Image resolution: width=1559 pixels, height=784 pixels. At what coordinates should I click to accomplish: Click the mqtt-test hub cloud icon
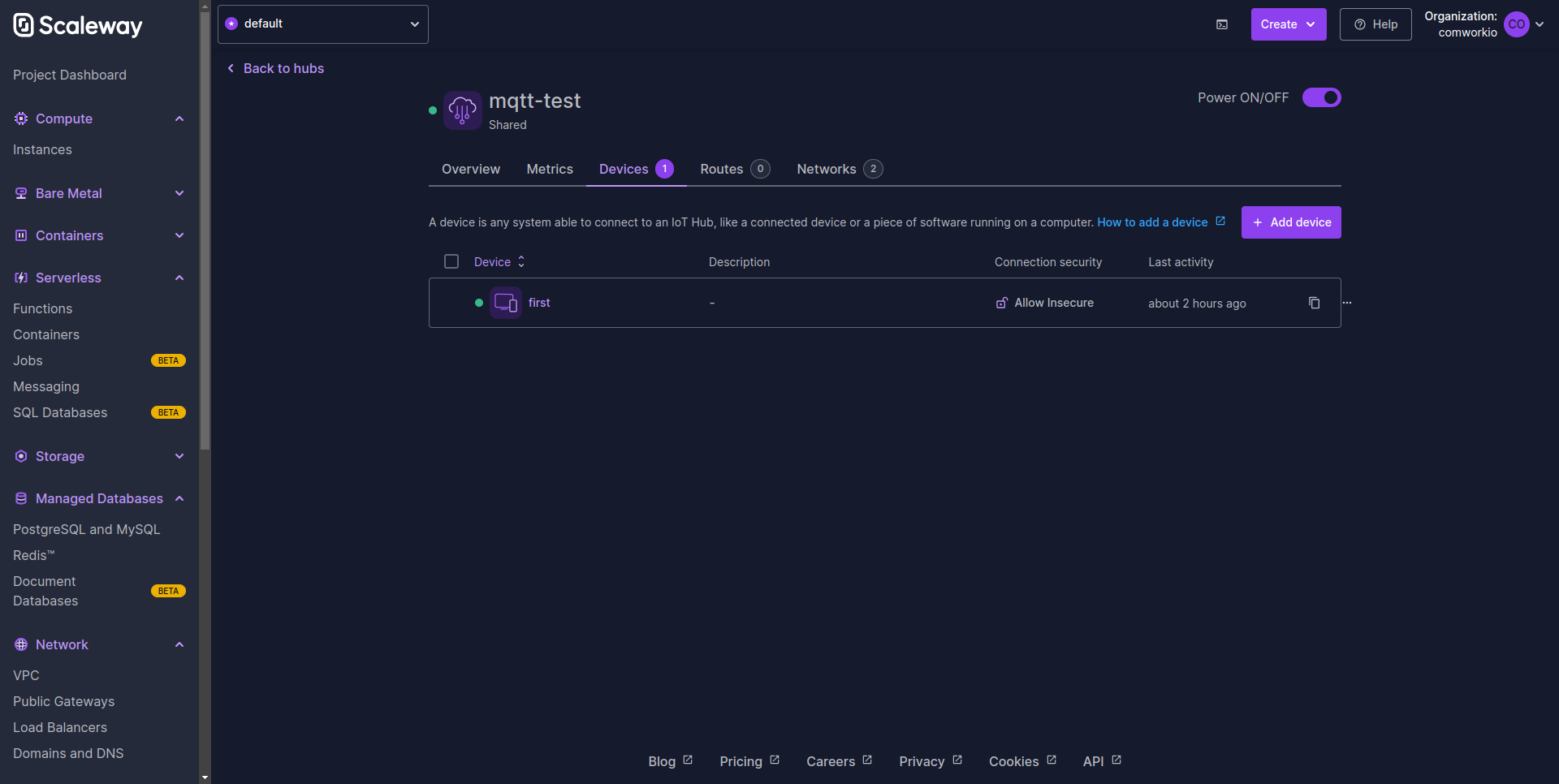pyautogui.click(x=463, y=110)
